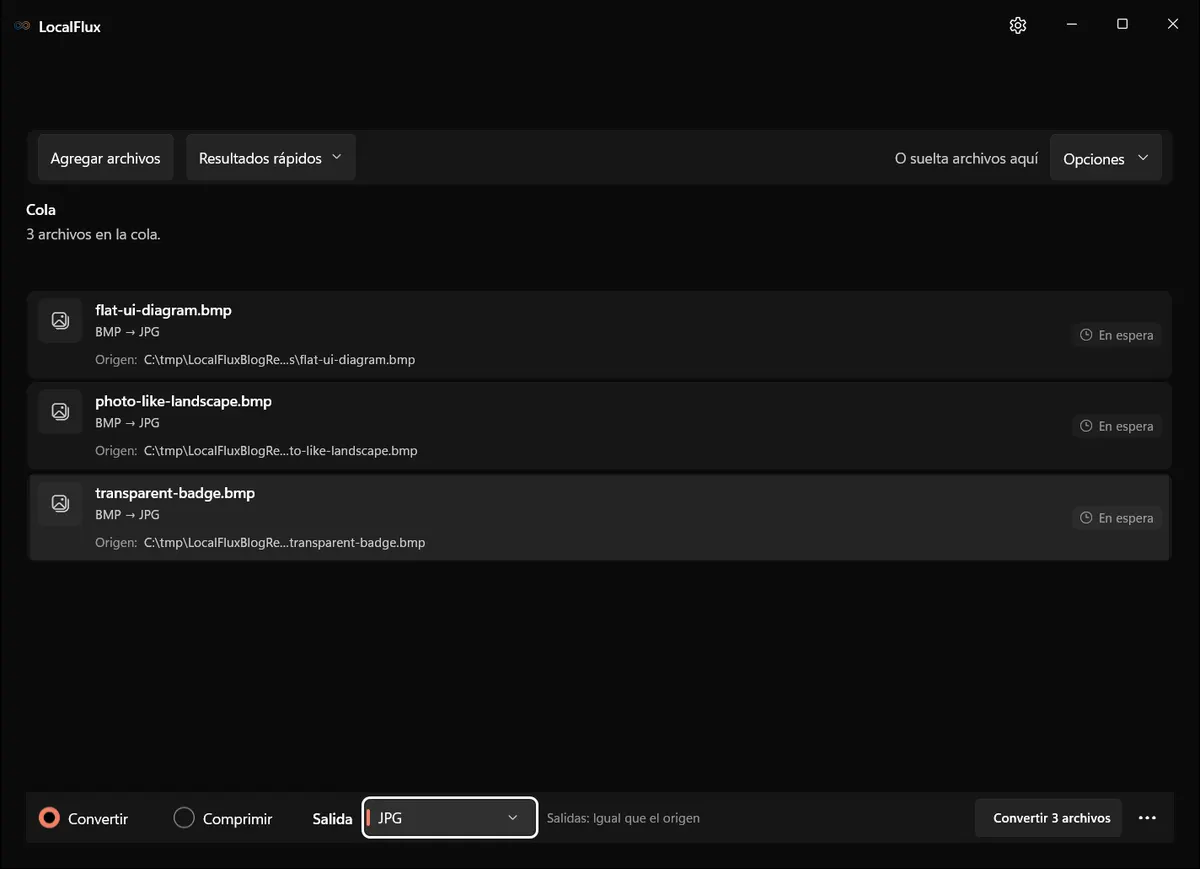Image resolution: width=1200 pixels, height=869 pixels.
Task: Click the 'O suelta archivos aquí' text
Action: pyautogui.click(x=967, y=159)
